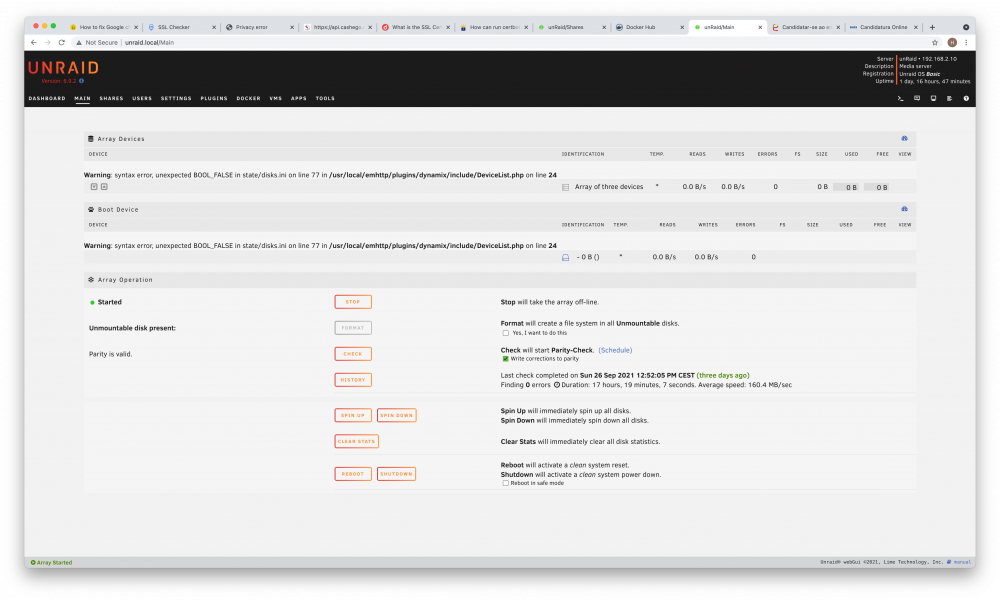Click the Not Secure warning icon
Screen dimensions: 1000x600
tap(79, 43)
